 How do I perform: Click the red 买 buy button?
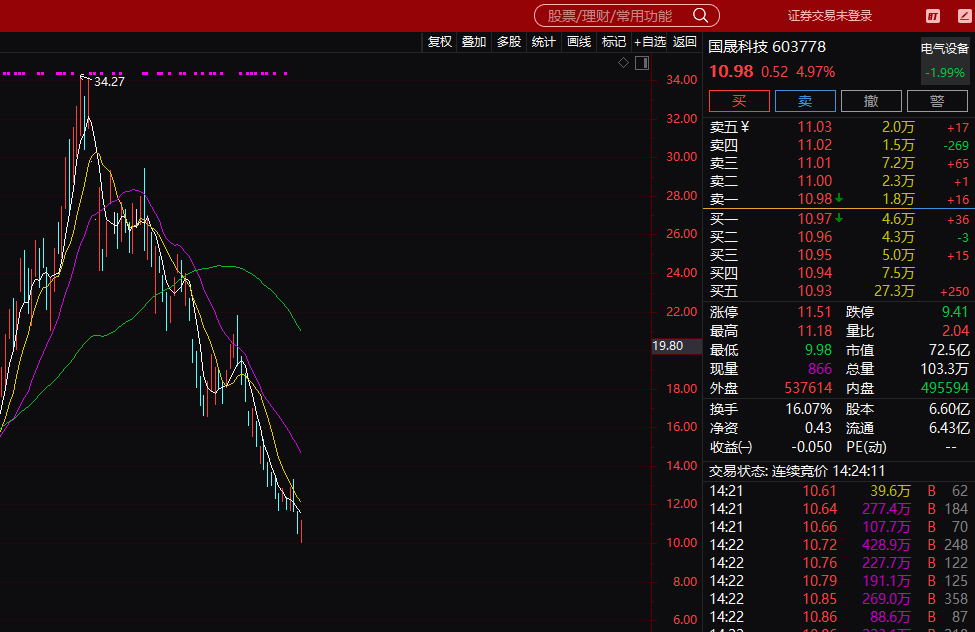[x=739, y=101]
